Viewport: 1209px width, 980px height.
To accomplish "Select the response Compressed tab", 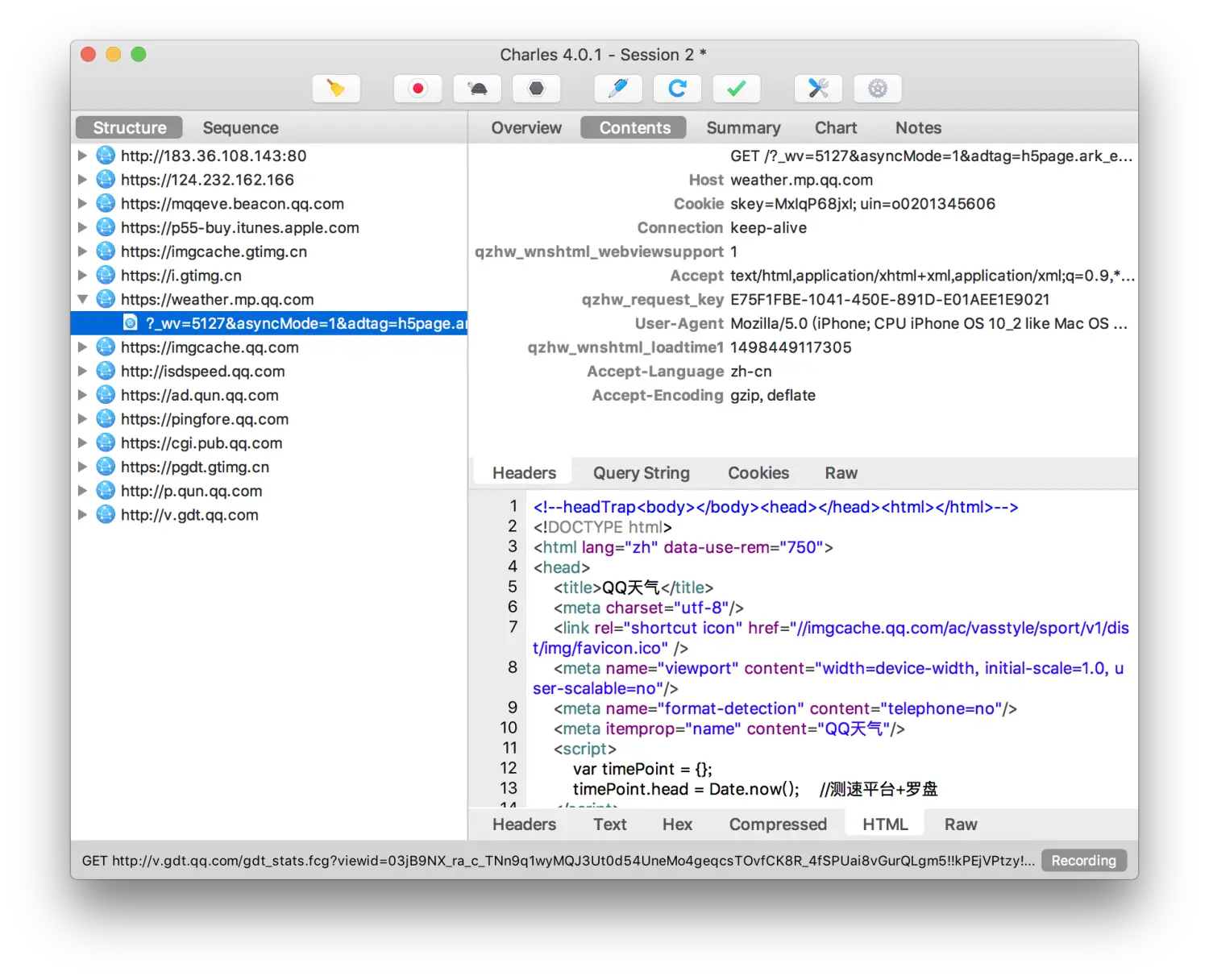I will (x=778, y=824).
